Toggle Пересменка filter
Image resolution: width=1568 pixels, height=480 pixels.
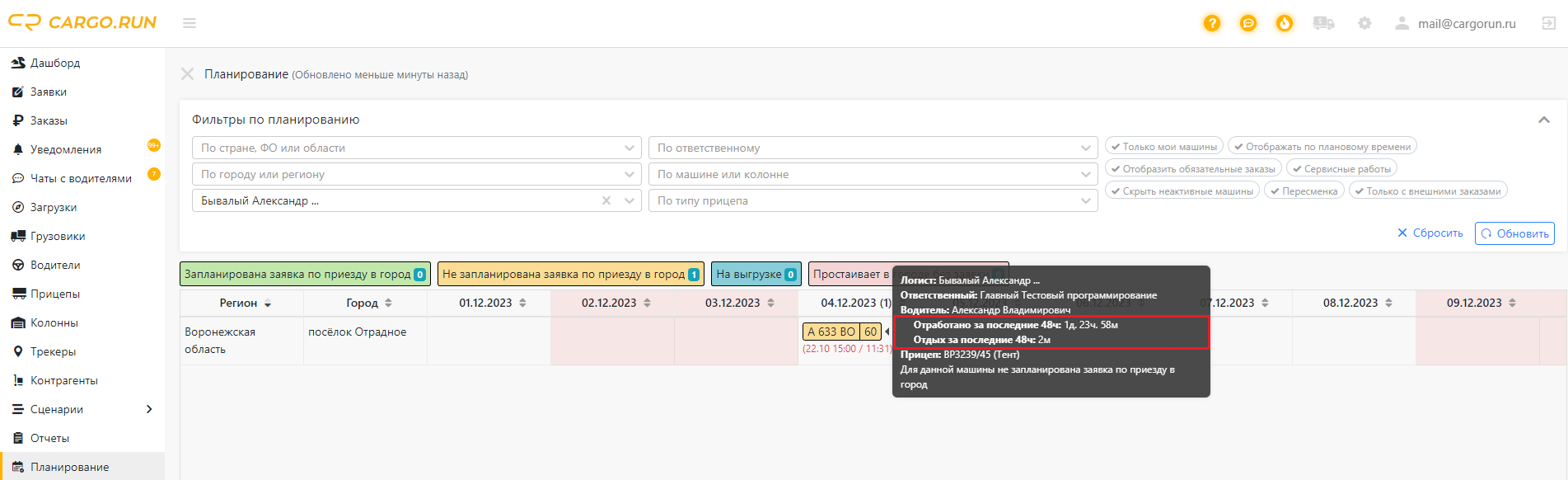(x=1304, y=191)
